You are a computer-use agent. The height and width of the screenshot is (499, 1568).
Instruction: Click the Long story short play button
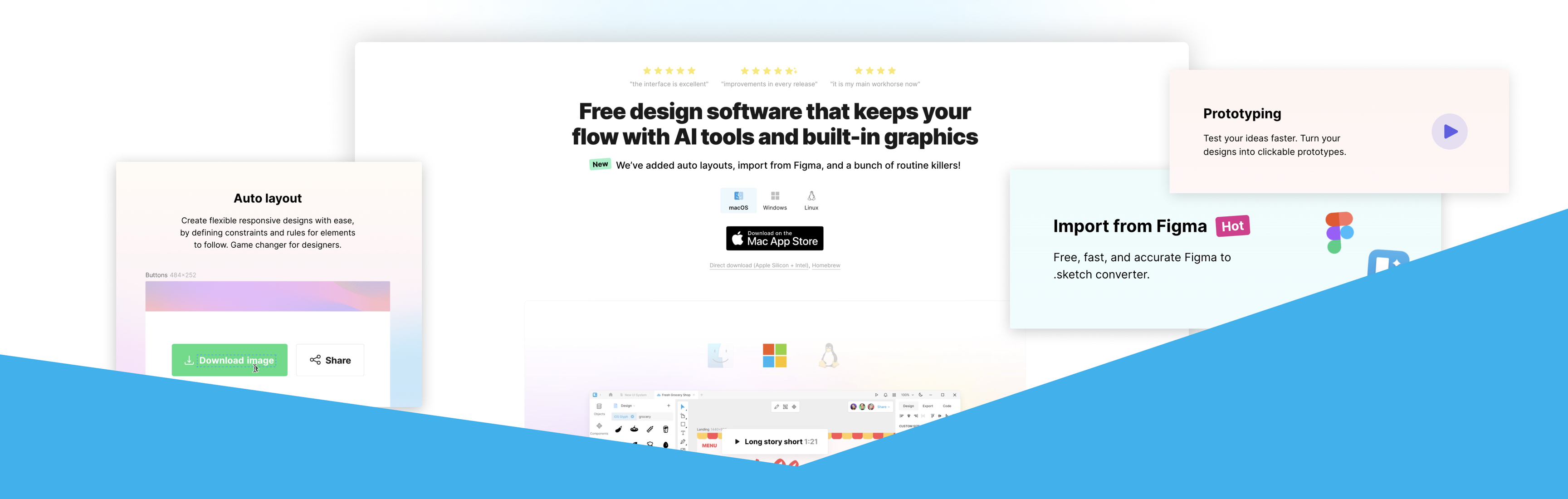(738, 441)
